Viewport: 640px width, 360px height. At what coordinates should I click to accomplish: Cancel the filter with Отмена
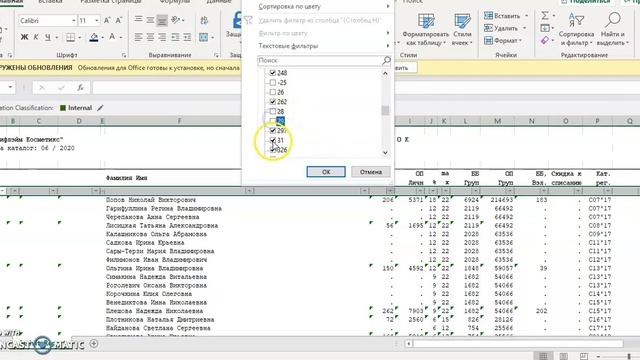coord(371,172)
